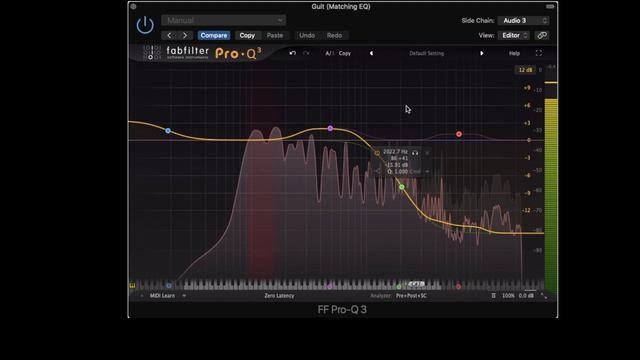Open the 12 dB display range selector

[x=525, y=70]
